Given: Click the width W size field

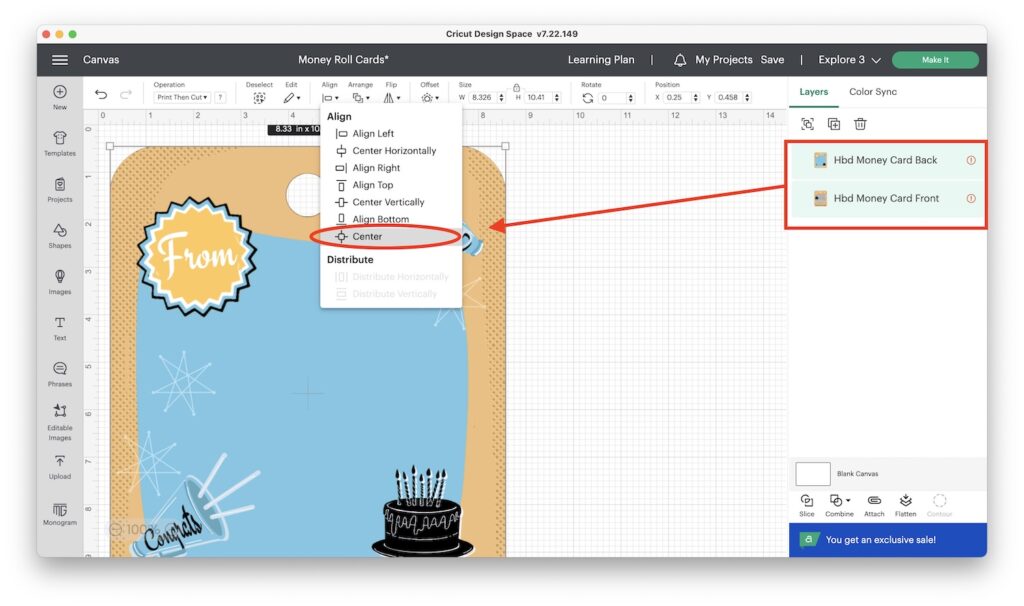Looking at the screenshot, I should pyautogui.click(x=482, y=97).
